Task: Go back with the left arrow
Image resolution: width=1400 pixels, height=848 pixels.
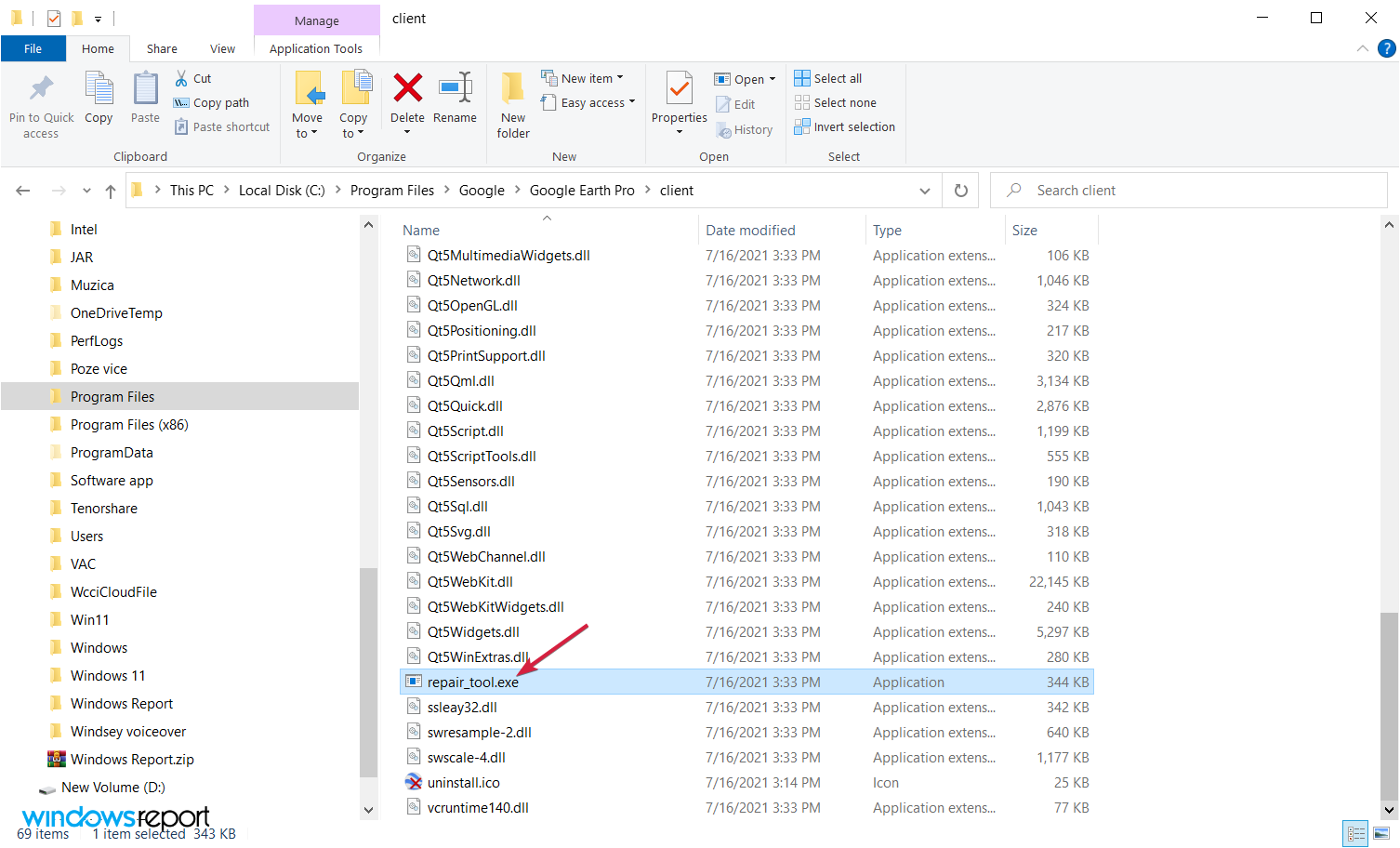Action: (x=23, y=191)
